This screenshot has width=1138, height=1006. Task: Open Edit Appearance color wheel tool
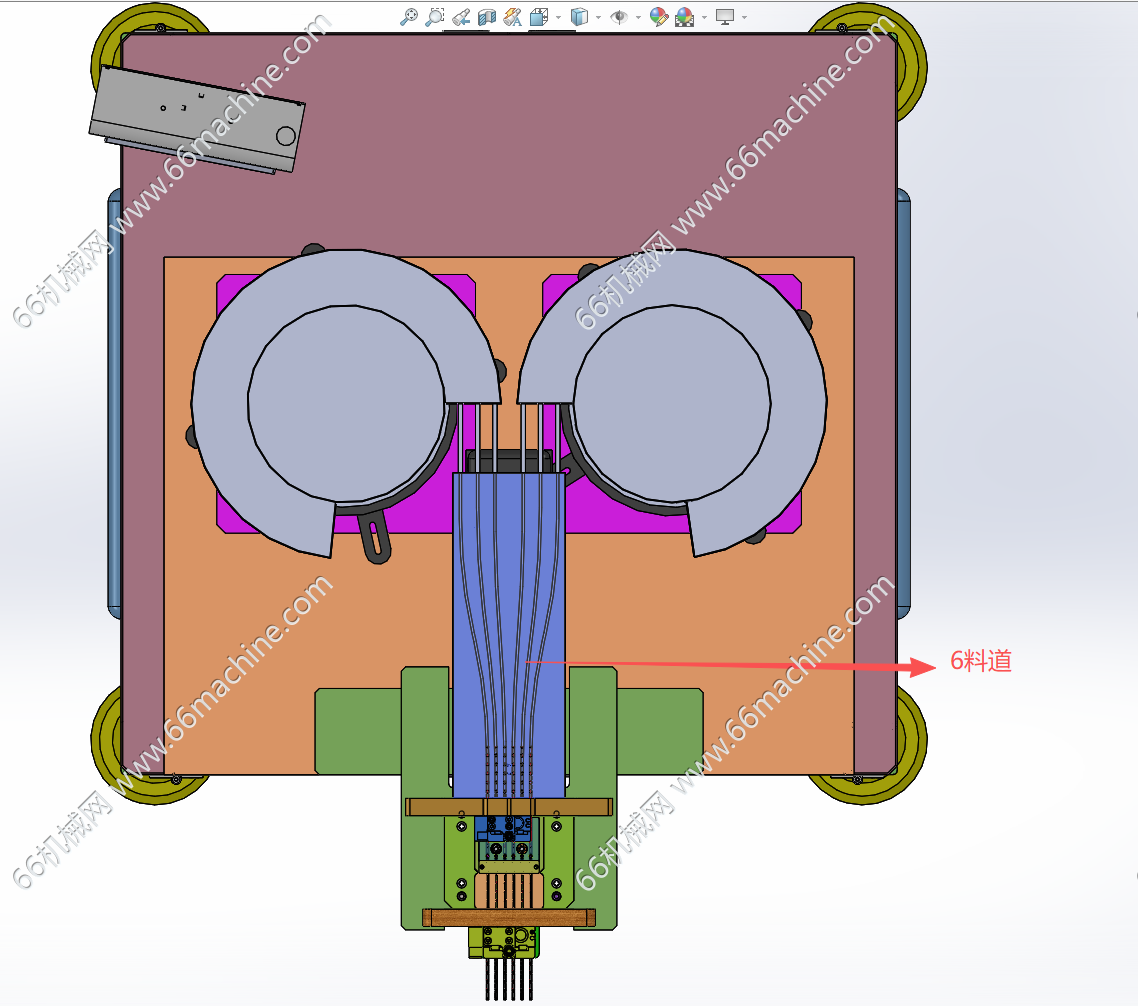click(658, 17)
